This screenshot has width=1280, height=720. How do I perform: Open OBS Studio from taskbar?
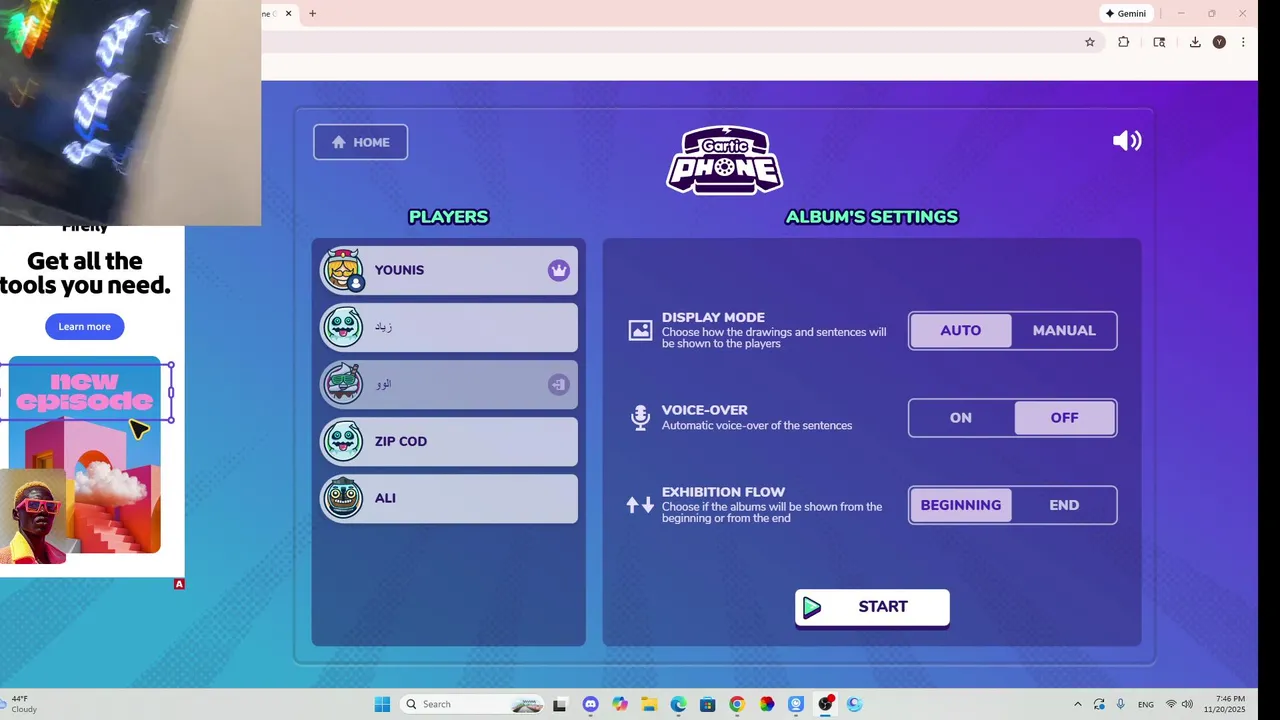click(x=825, y=704)
